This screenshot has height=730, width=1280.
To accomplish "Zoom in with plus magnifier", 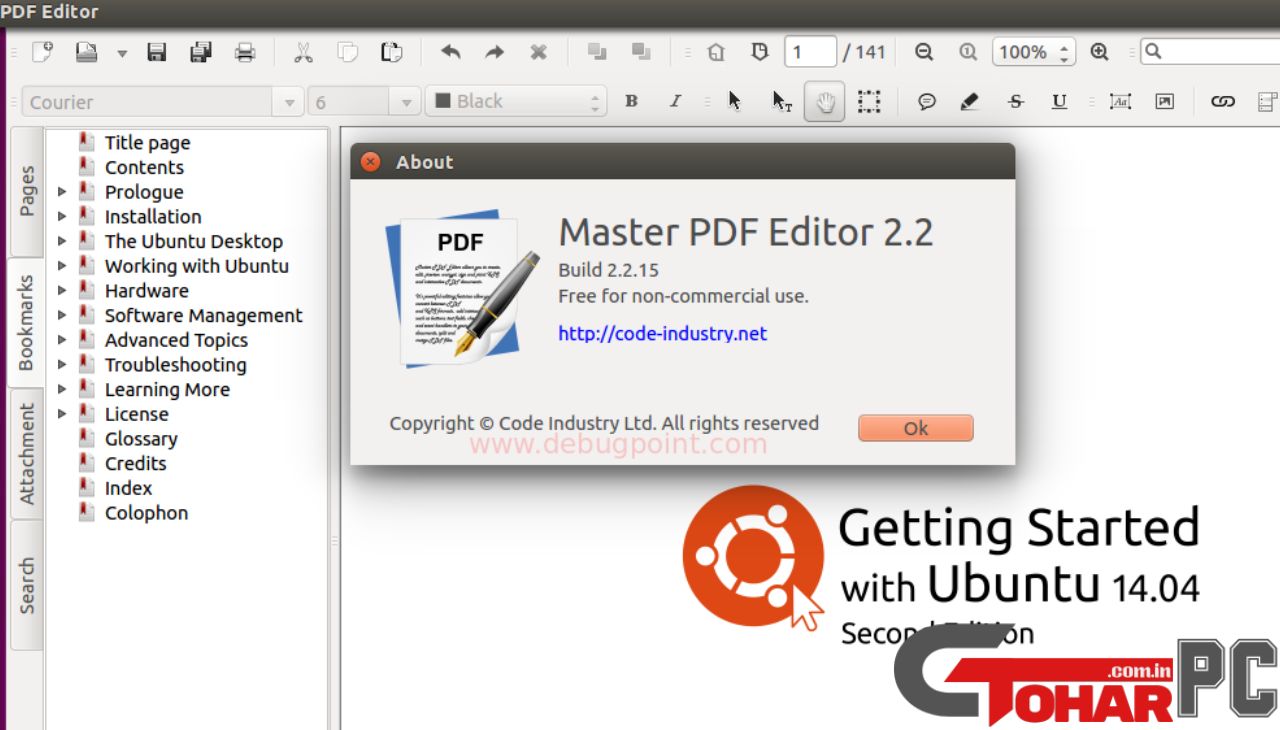I will point(1100,52).
